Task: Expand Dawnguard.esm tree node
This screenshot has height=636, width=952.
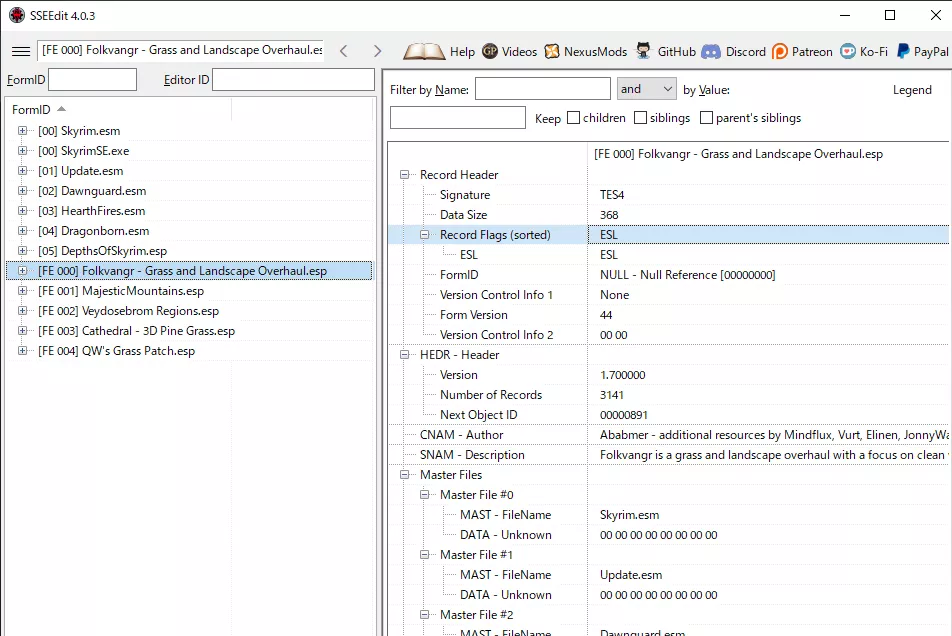Action: click(x=22, y=191)
